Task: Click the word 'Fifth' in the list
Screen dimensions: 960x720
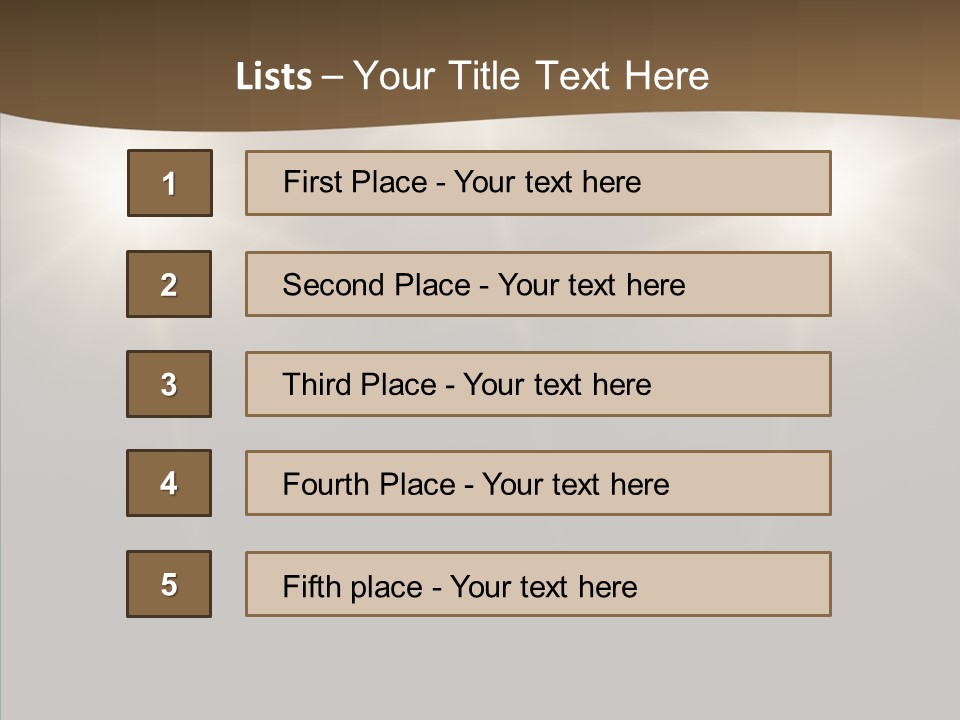Action: [313, 586]
